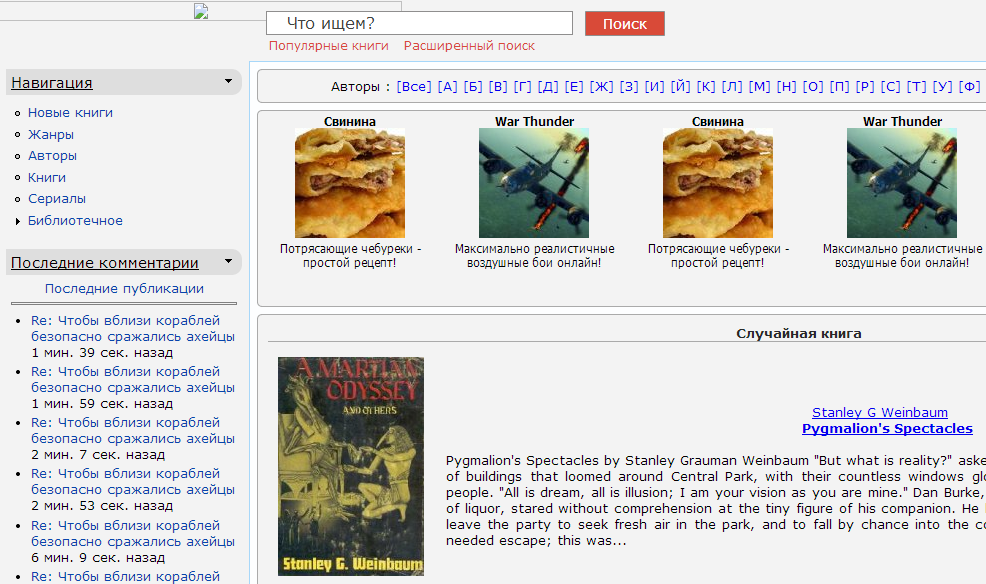Collapse the Навигация panel arrow
Screen dimensions: 986x584
228,81
